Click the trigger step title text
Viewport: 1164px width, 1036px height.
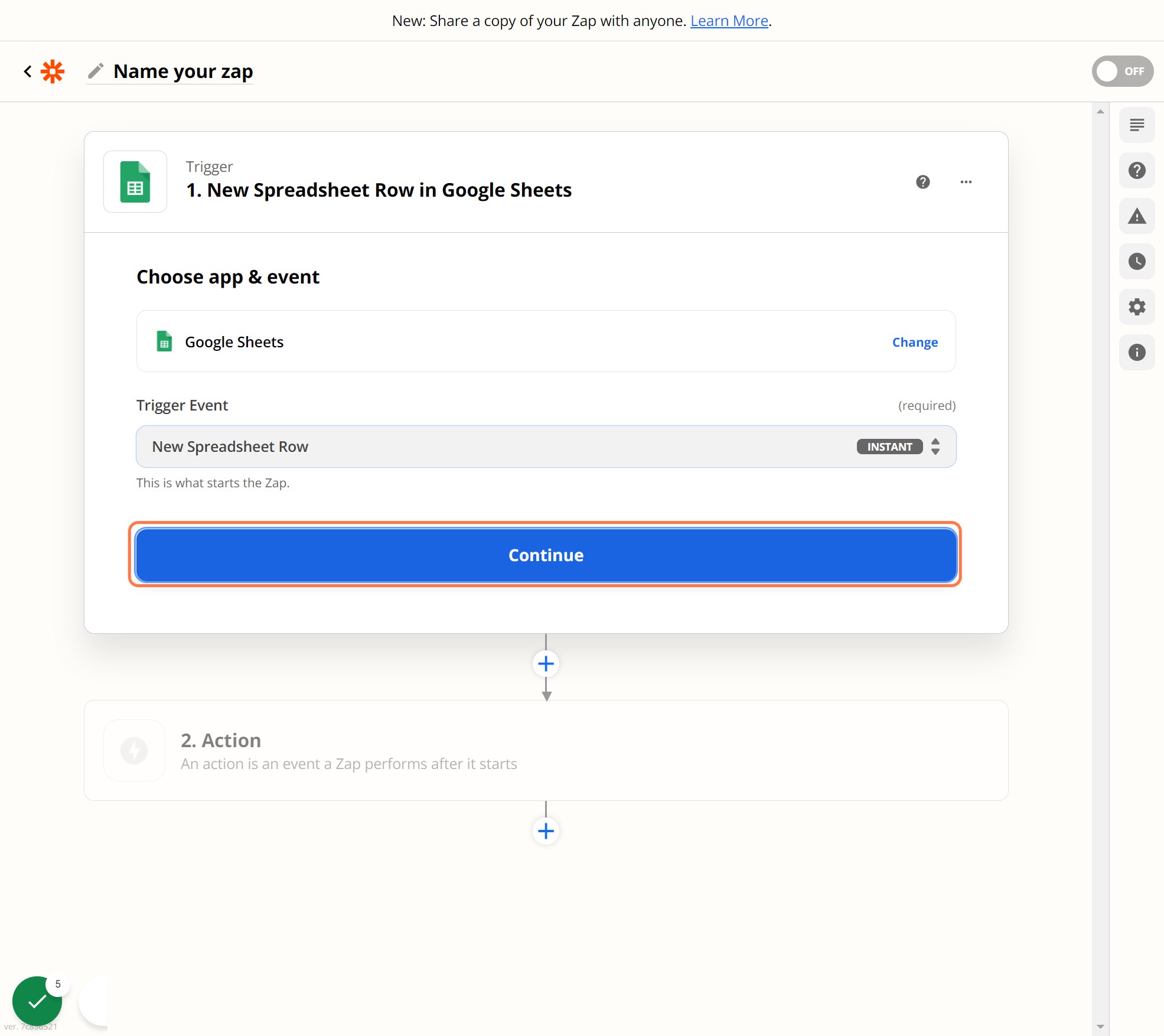click(x=379, y=190)
